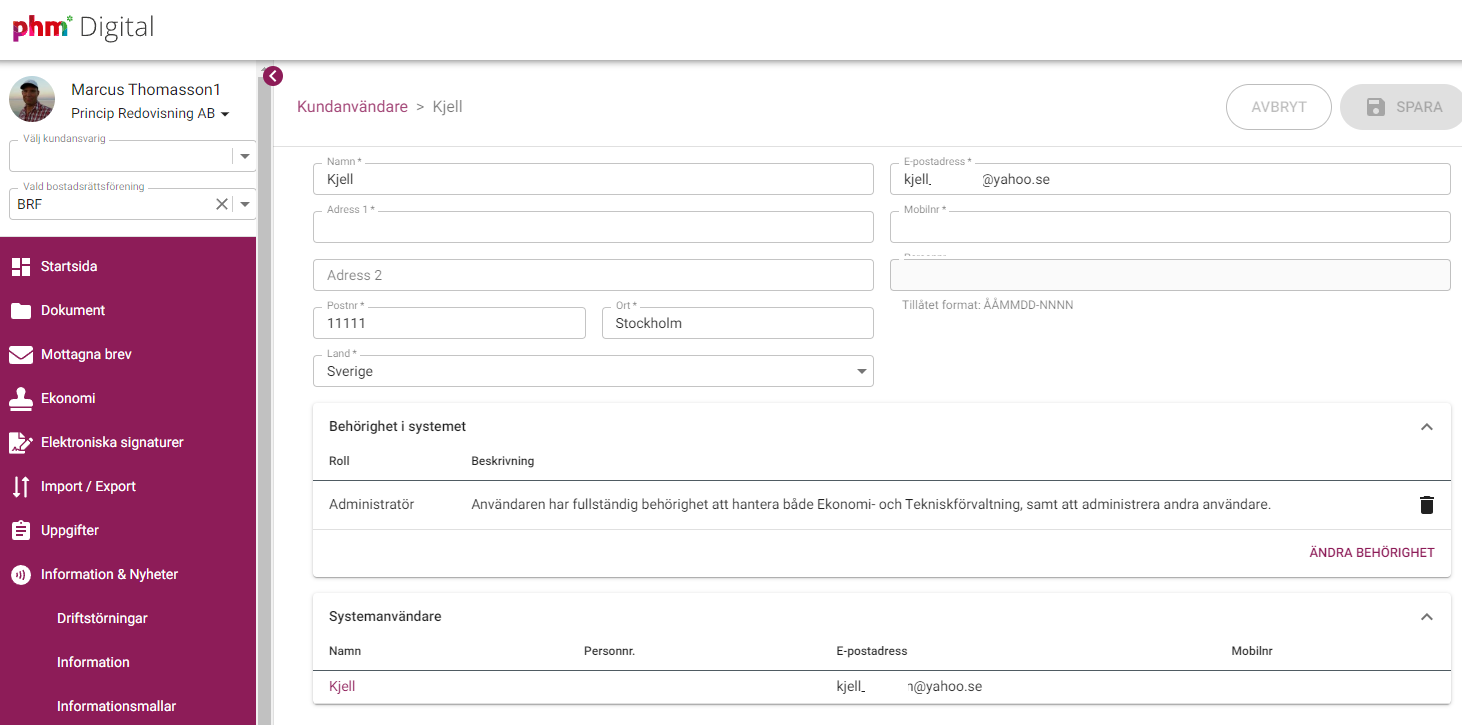Delete the Administratör role with trash icon
This screenshot has height=725, width=1462.
1426,505
